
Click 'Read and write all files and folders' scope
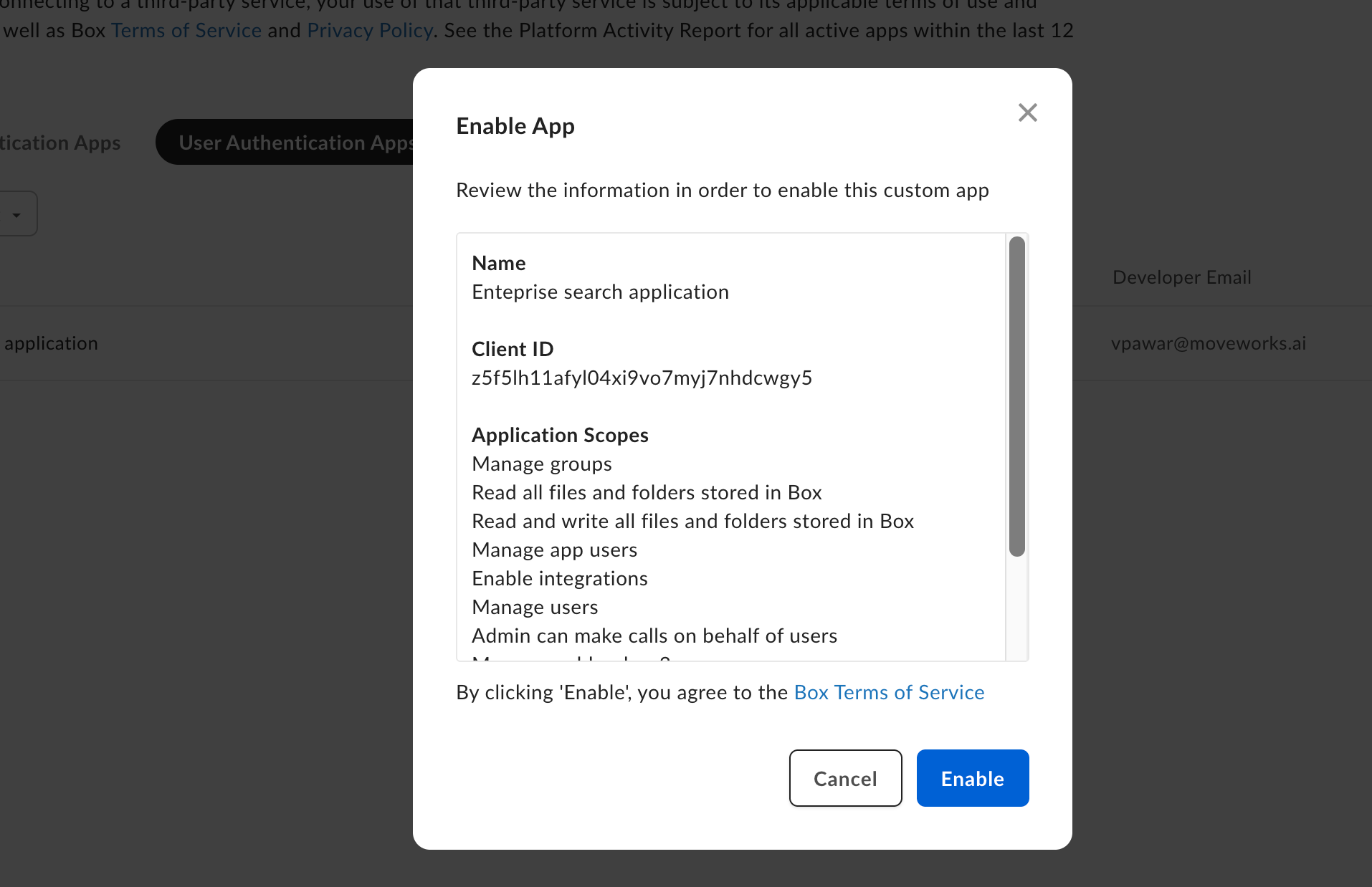[692, 521]
